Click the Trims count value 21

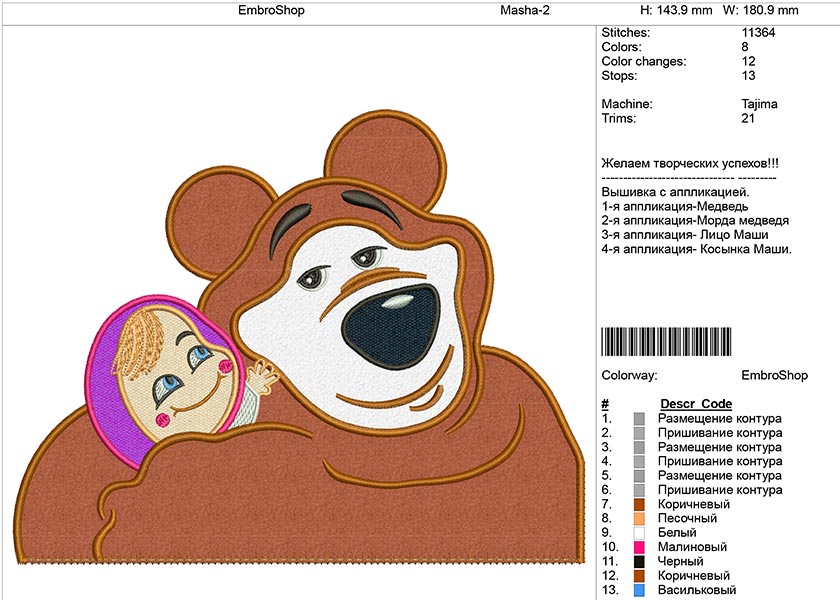(748, 118)
